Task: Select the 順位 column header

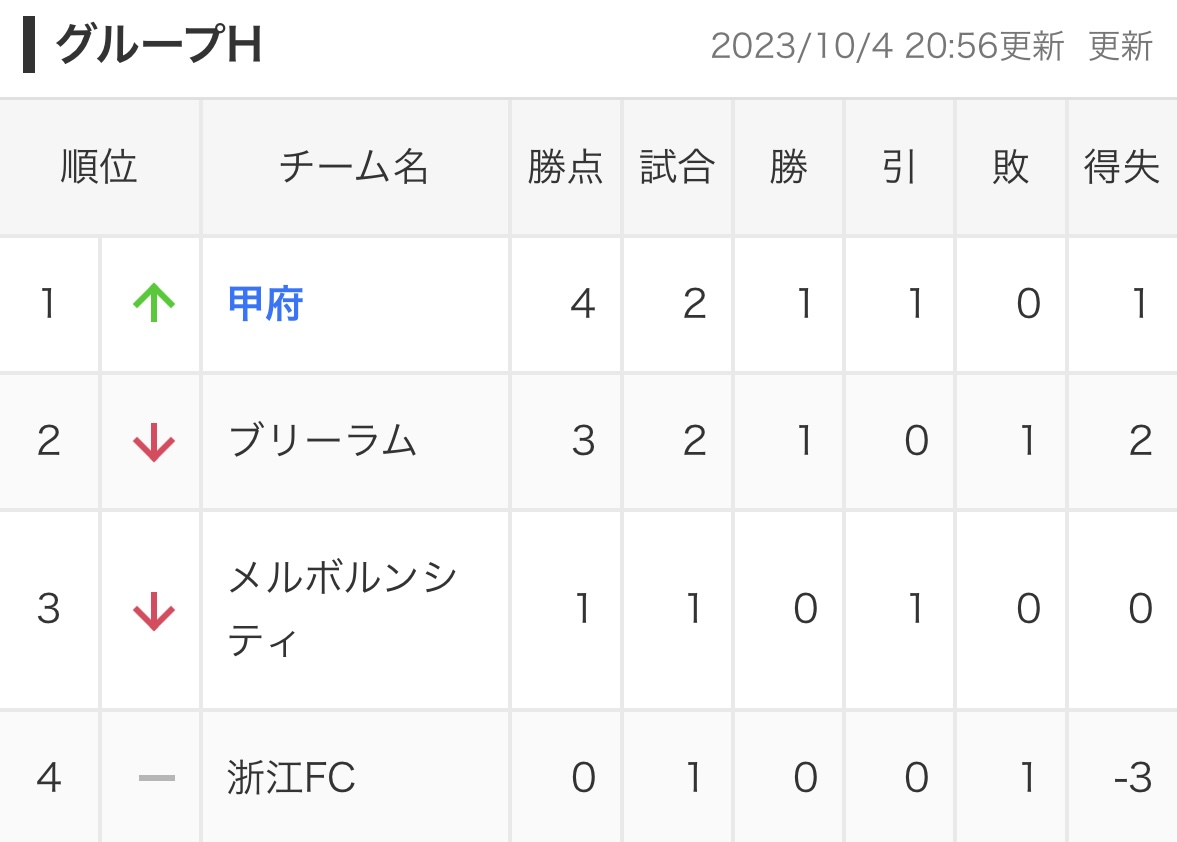Action: click(99, 167)
